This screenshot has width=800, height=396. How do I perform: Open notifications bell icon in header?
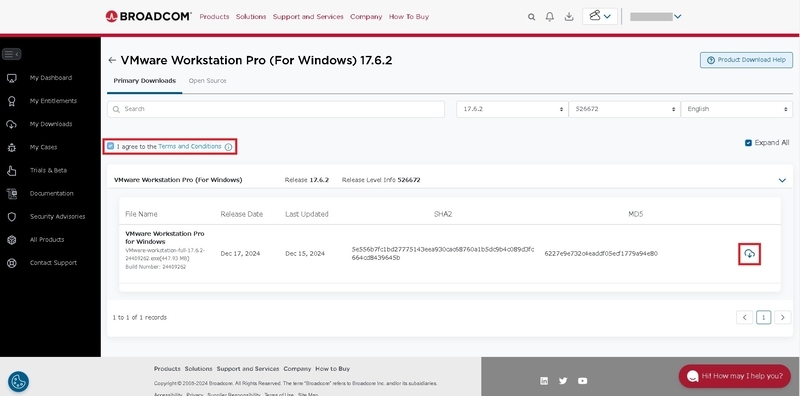click(549, 17)
